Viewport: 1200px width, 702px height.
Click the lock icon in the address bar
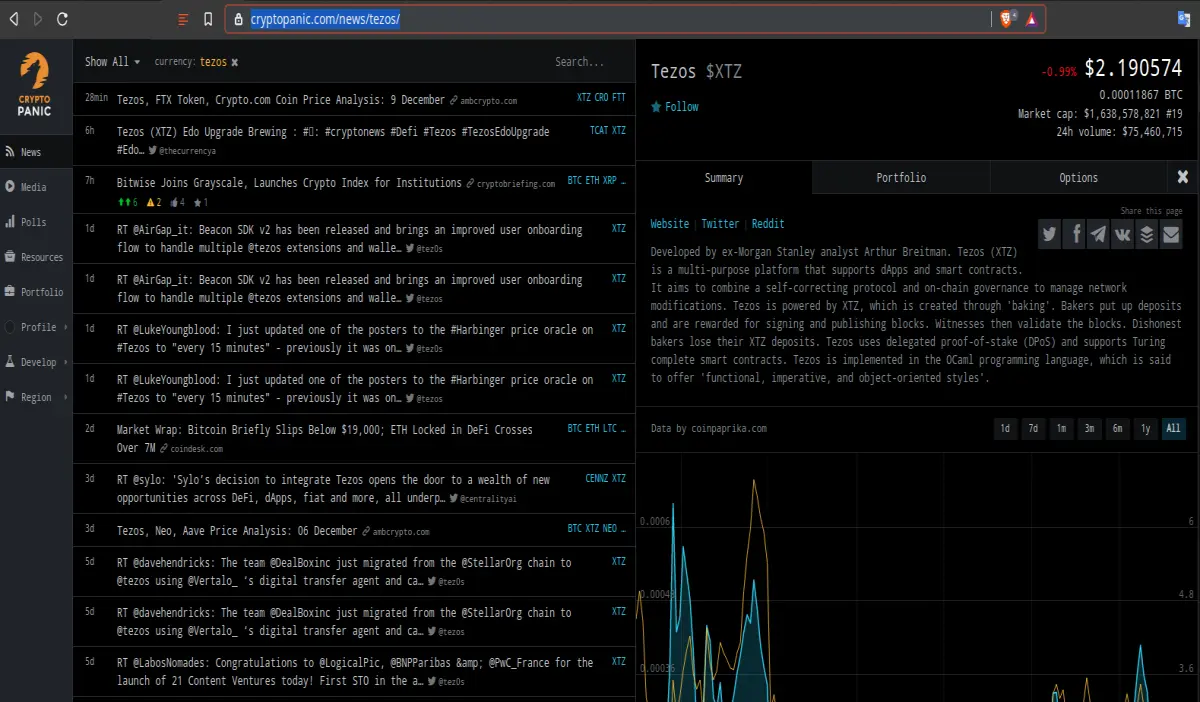[x=237, y=19]
